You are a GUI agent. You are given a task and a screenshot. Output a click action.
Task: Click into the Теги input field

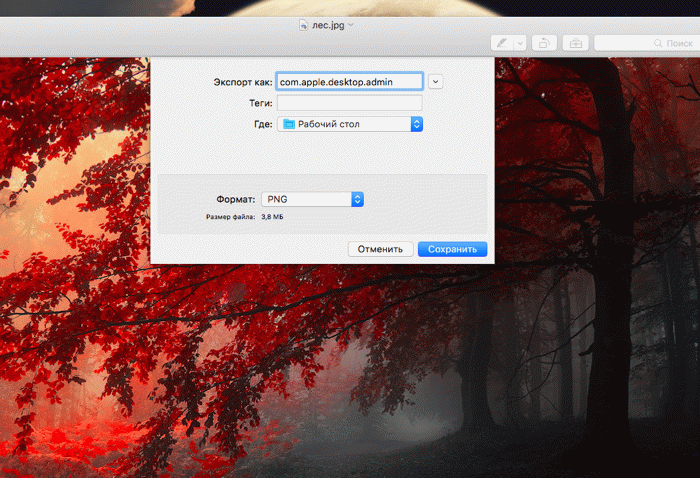[350, 103]
